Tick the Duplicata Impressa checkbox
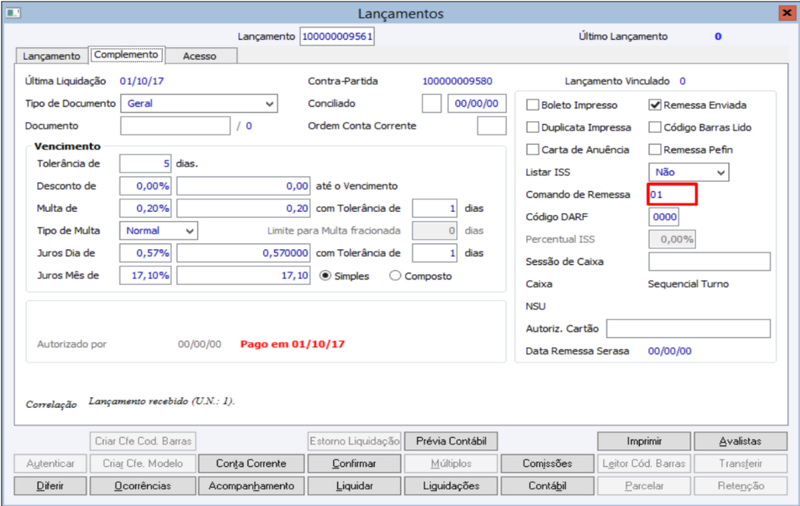 [x=532, y=127]
